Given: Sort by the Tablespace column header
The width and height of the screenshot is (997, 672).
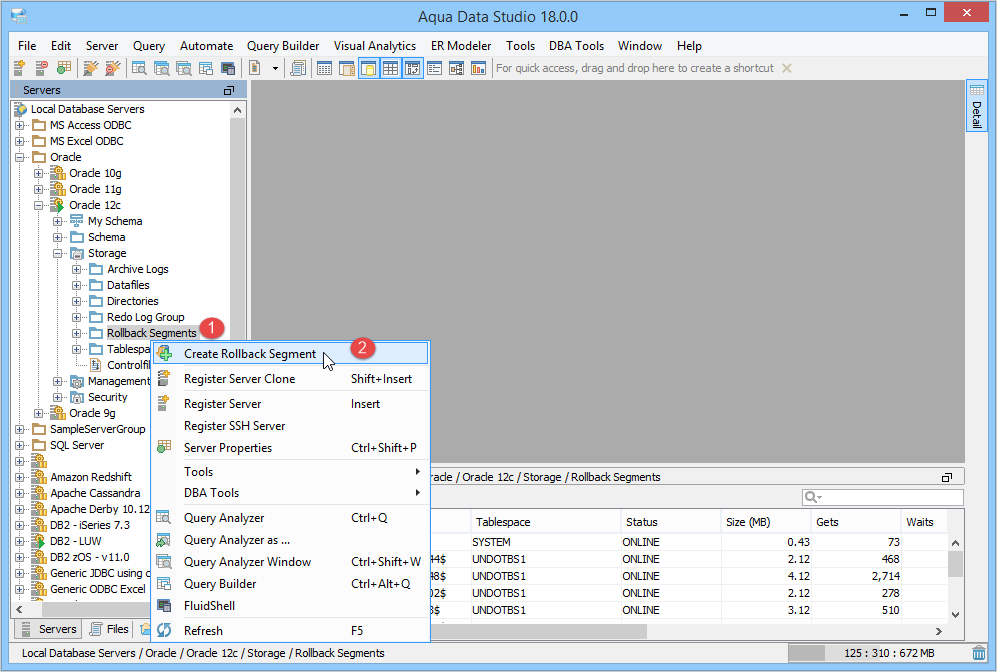Looking at the screenshot, I should (546, 522).
